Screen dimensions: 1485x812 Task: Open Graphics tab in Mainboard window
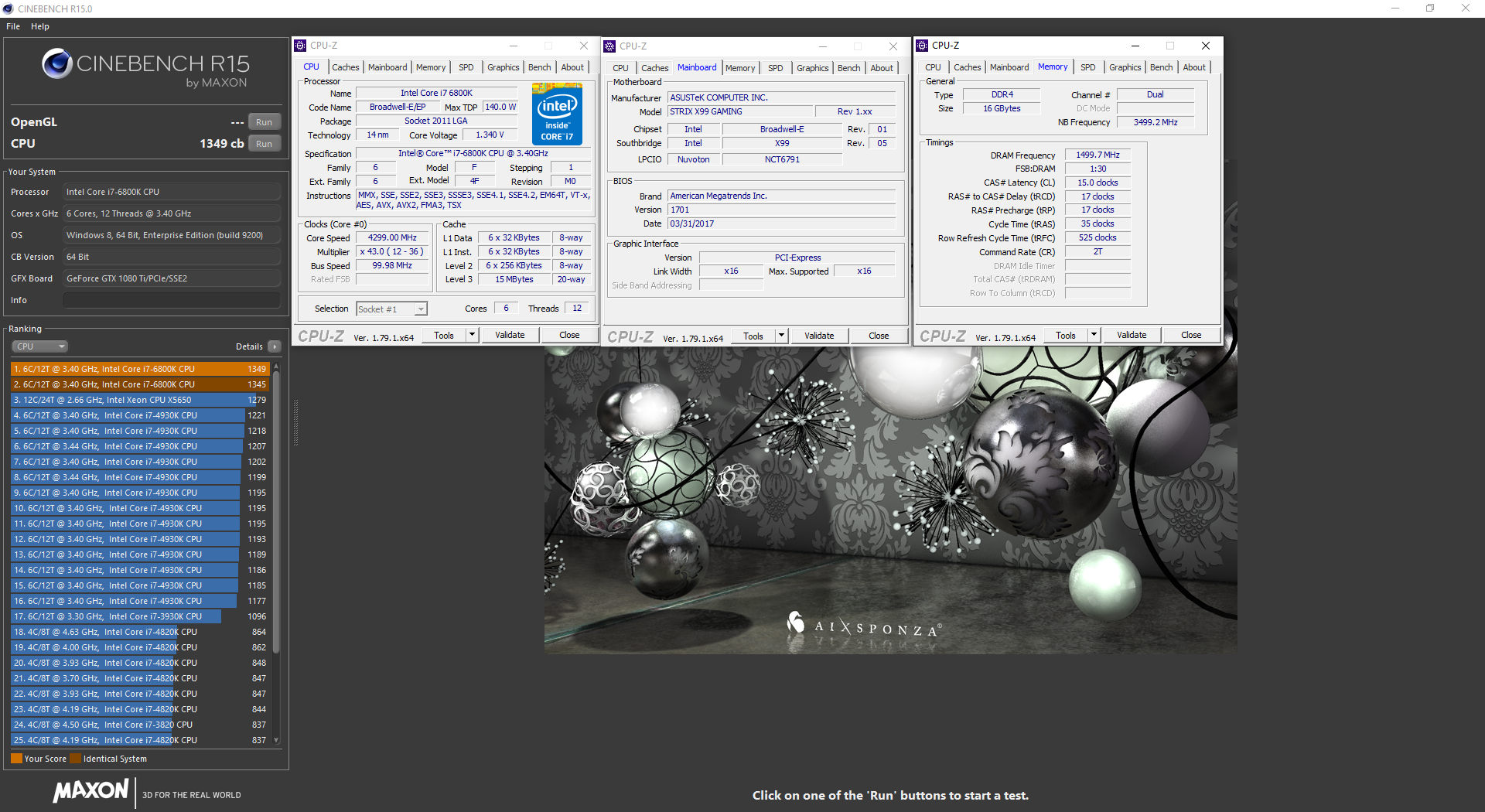[812, 68]
